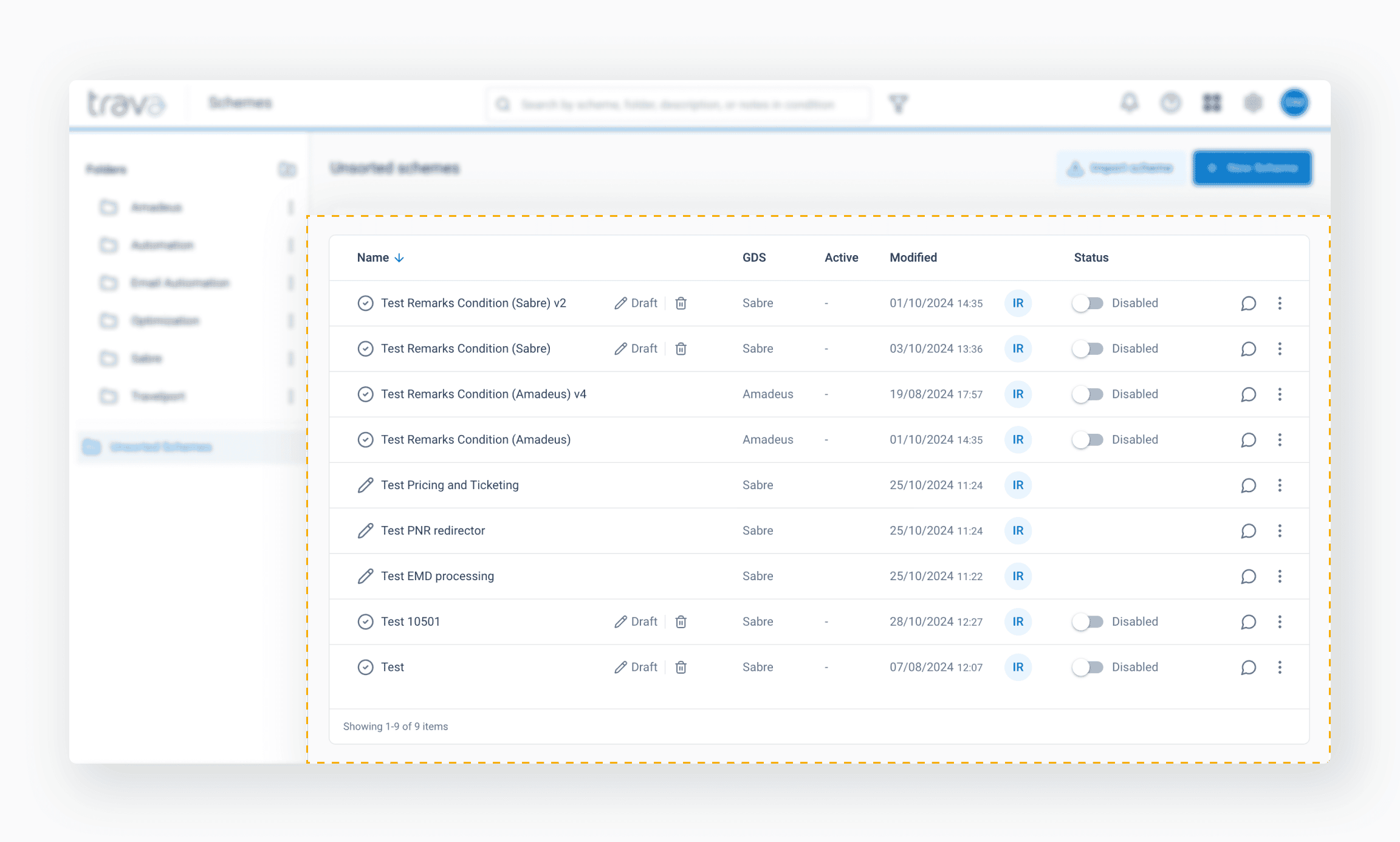
Task: Open the Unsorted Schemes folder item
Action: coord(160,447)
